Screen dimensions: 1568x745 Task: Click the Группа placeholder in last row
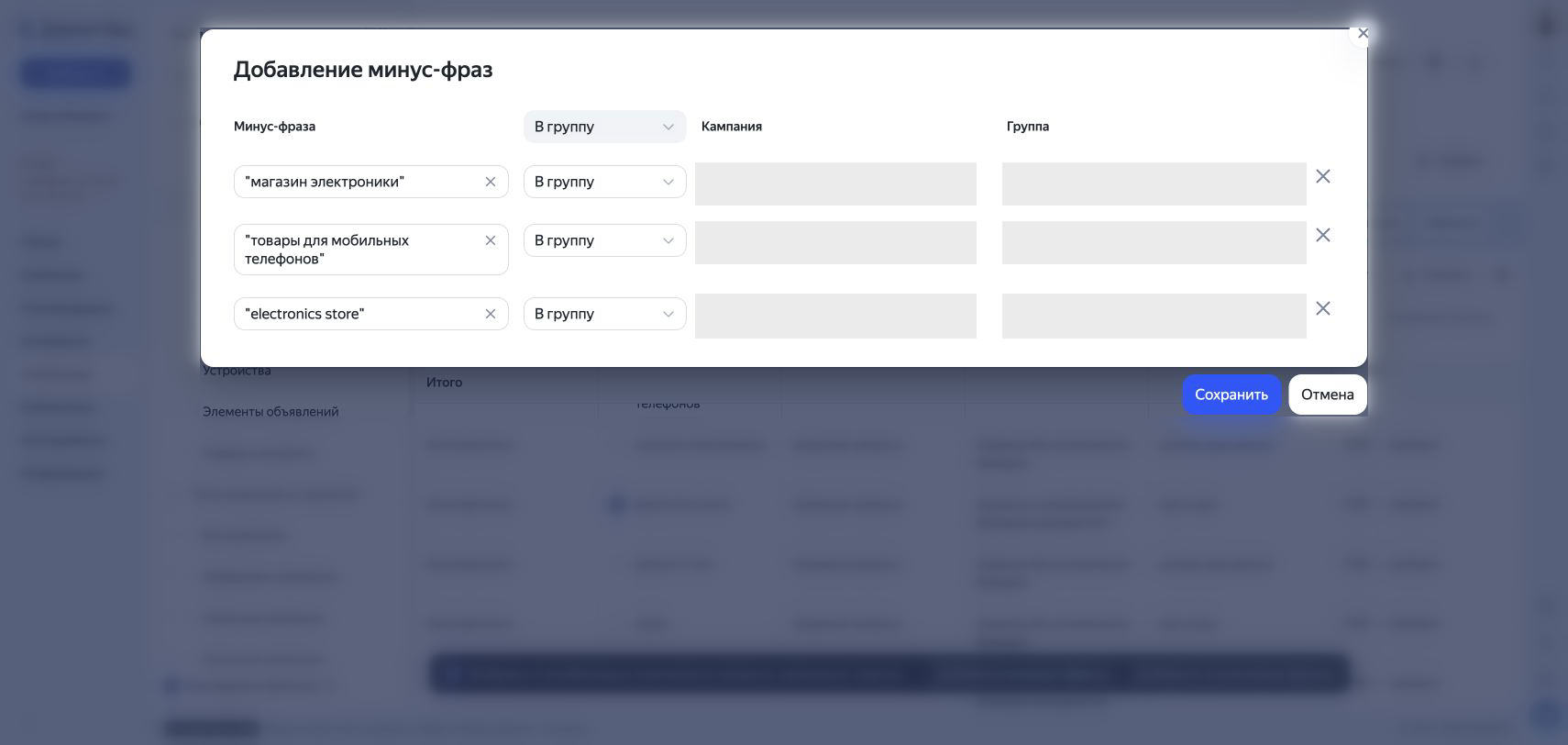click(1154, 316)
